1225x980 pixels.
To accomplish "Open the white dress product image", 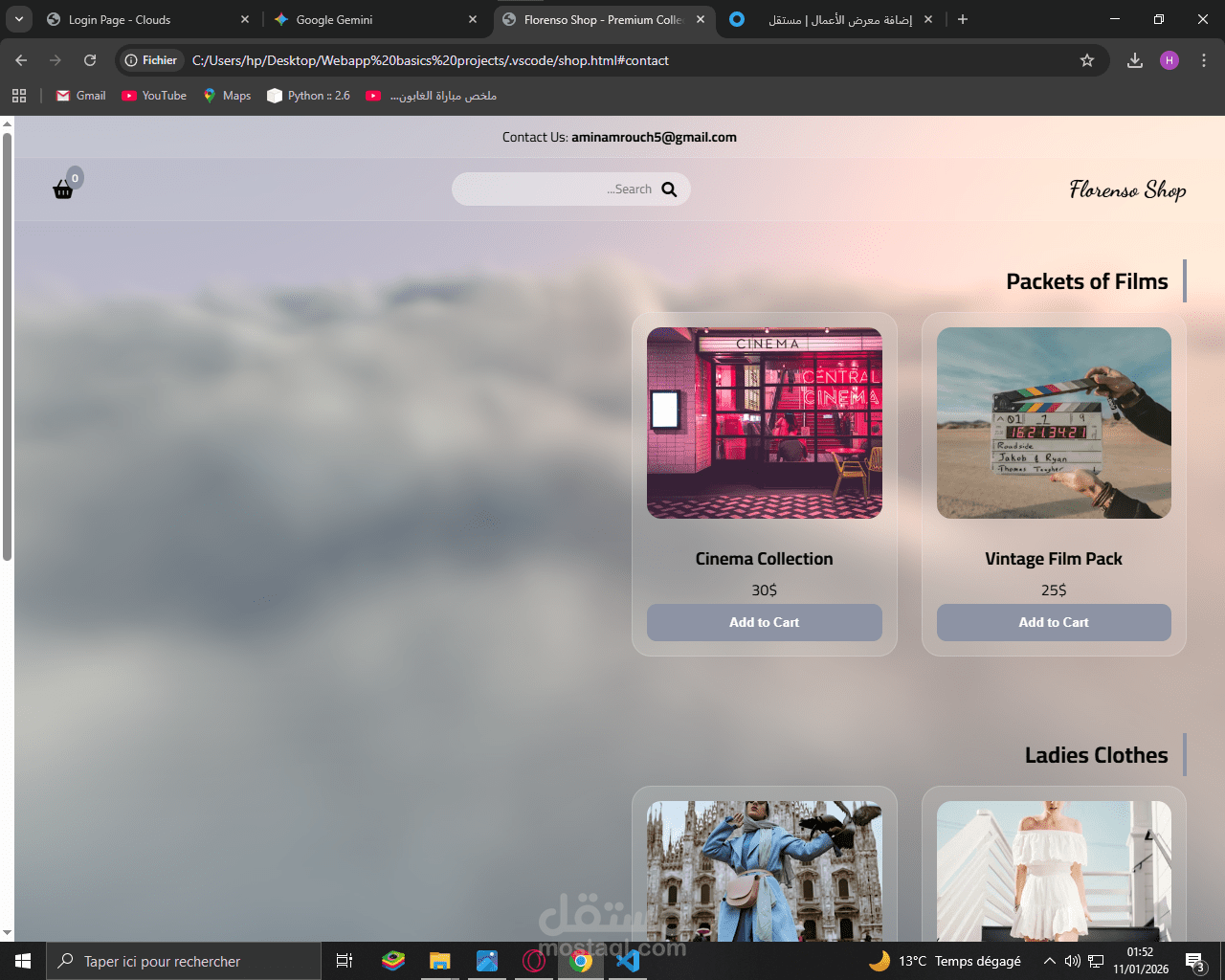I will coord(1054,871).
